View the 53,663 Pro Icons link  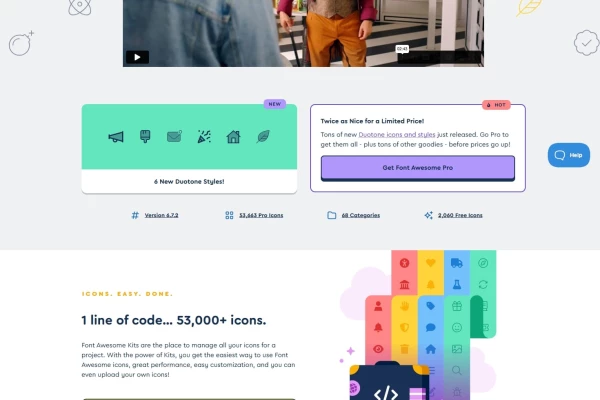click(x=261, y=215)
